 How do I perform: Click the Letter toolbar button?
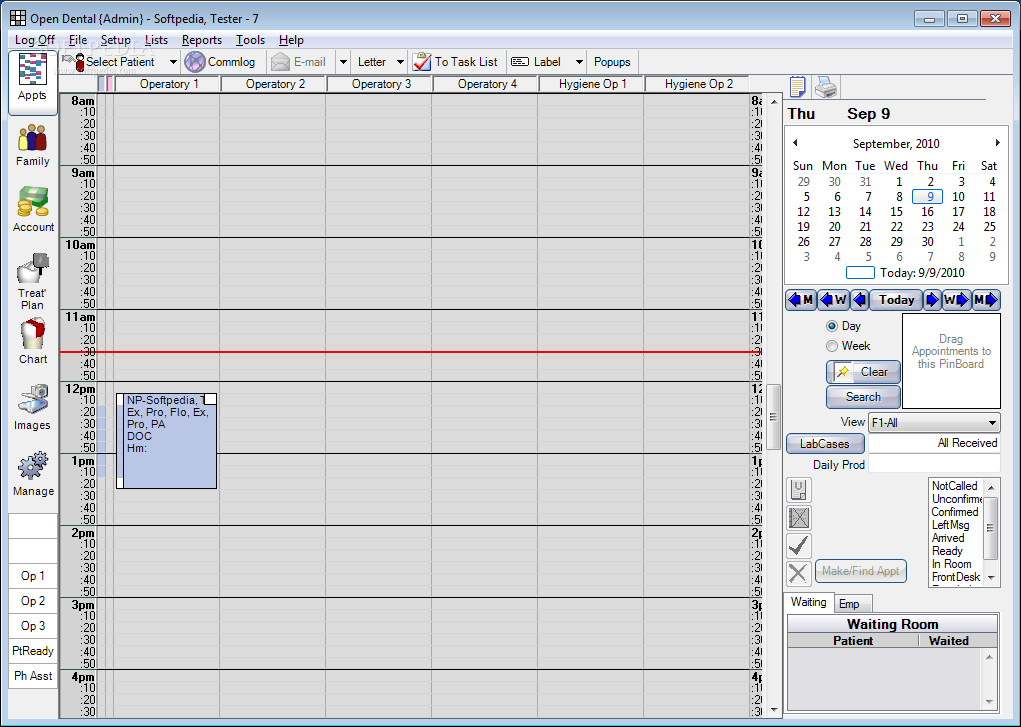(372, 62)
